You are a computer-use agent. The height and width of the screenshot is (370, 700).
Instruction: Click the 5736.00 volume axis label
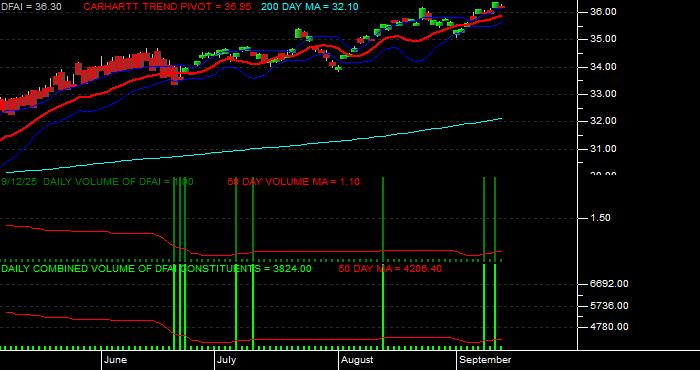point(609,306)
